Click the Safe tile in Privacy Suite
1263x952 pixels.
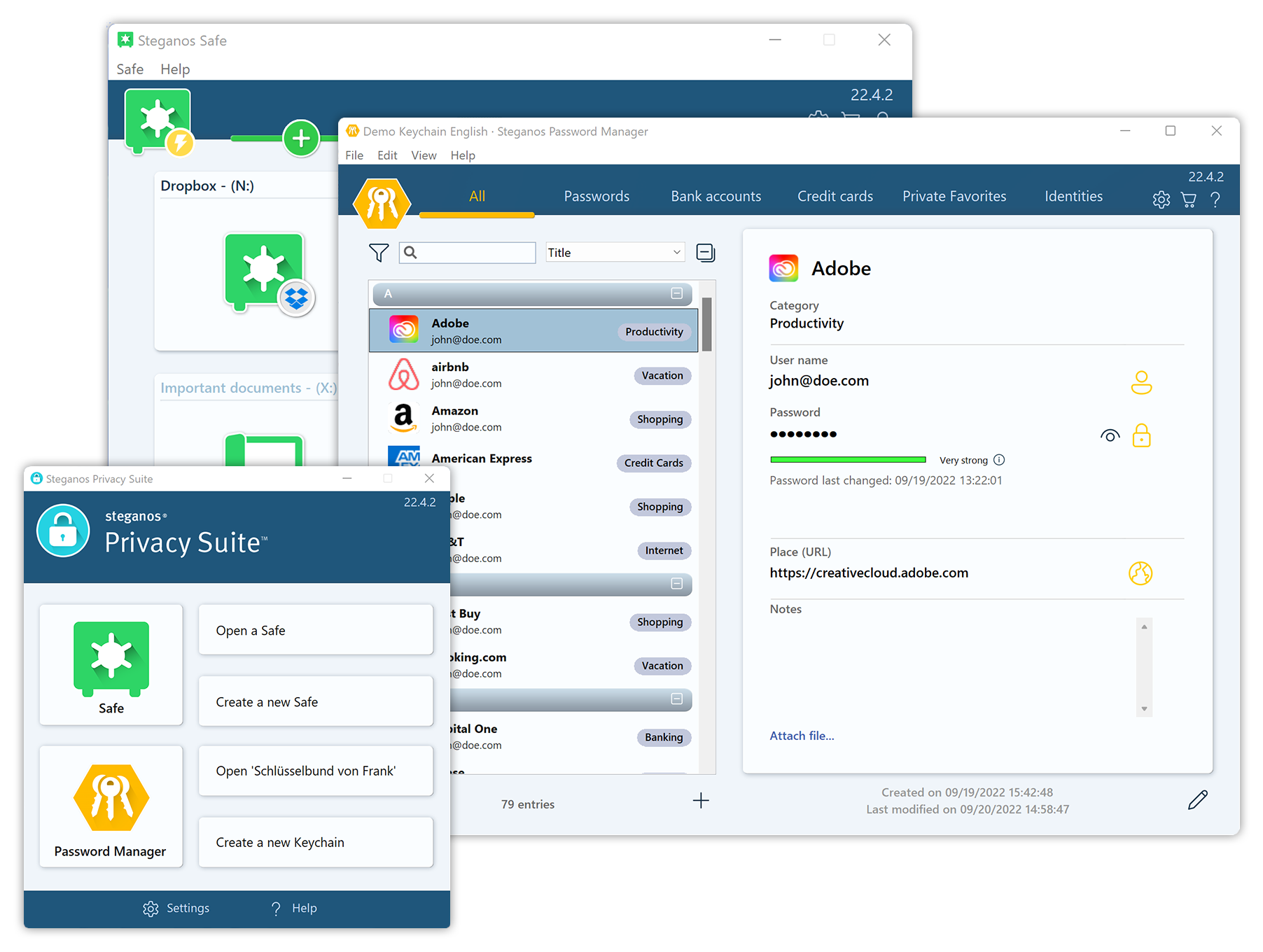(x=111, y=665)
